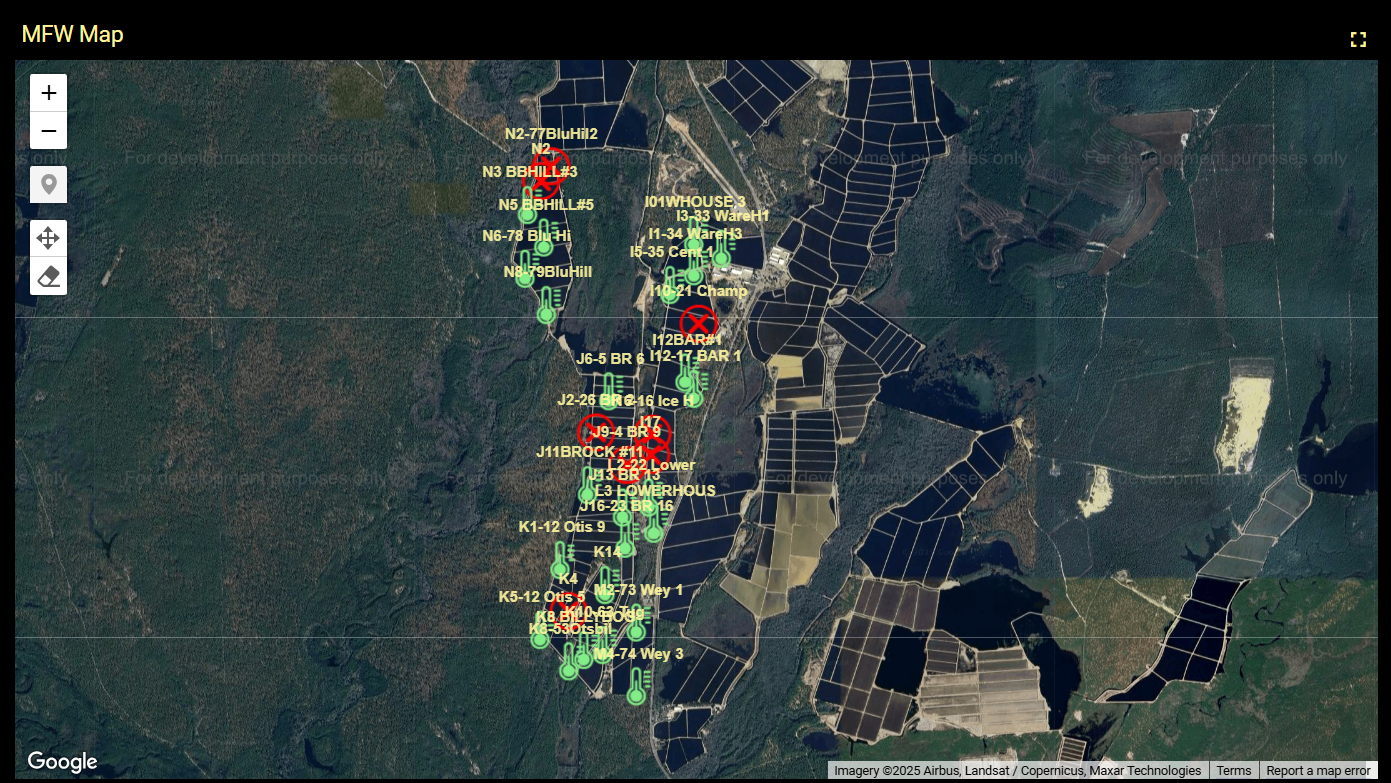Open the Terms link

tap(1233, 771)
